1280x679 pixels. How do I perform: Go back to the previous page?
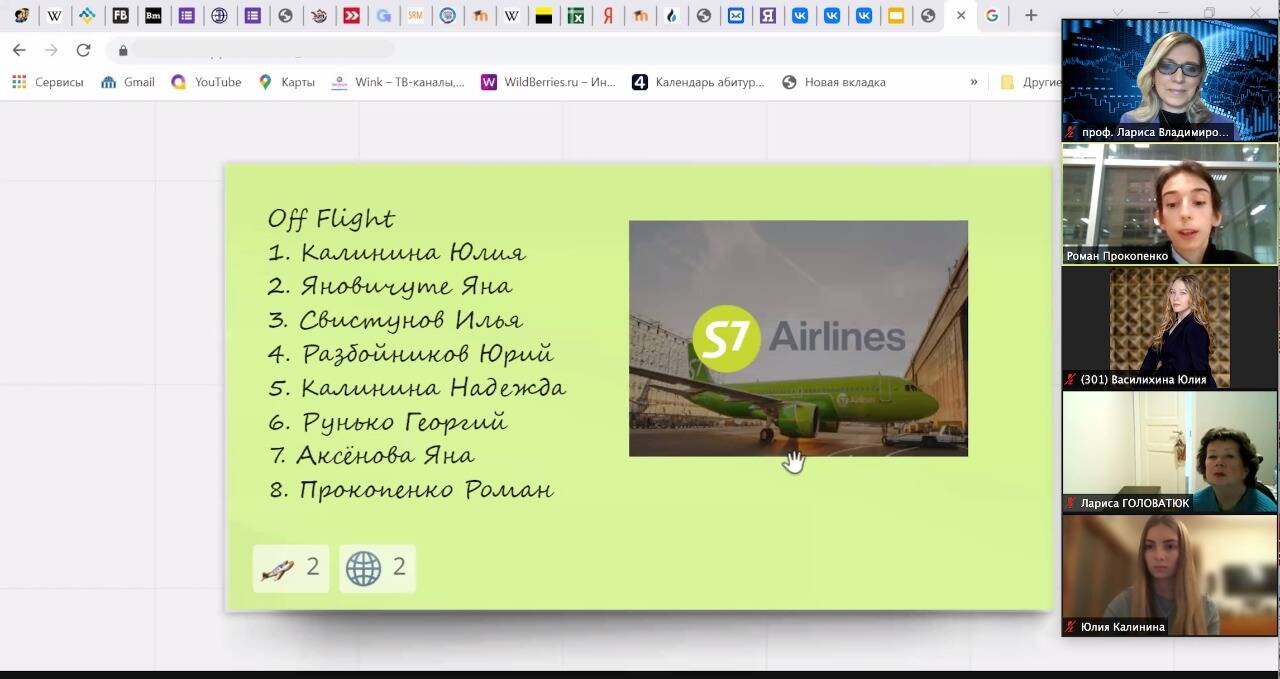click(19, 50)
